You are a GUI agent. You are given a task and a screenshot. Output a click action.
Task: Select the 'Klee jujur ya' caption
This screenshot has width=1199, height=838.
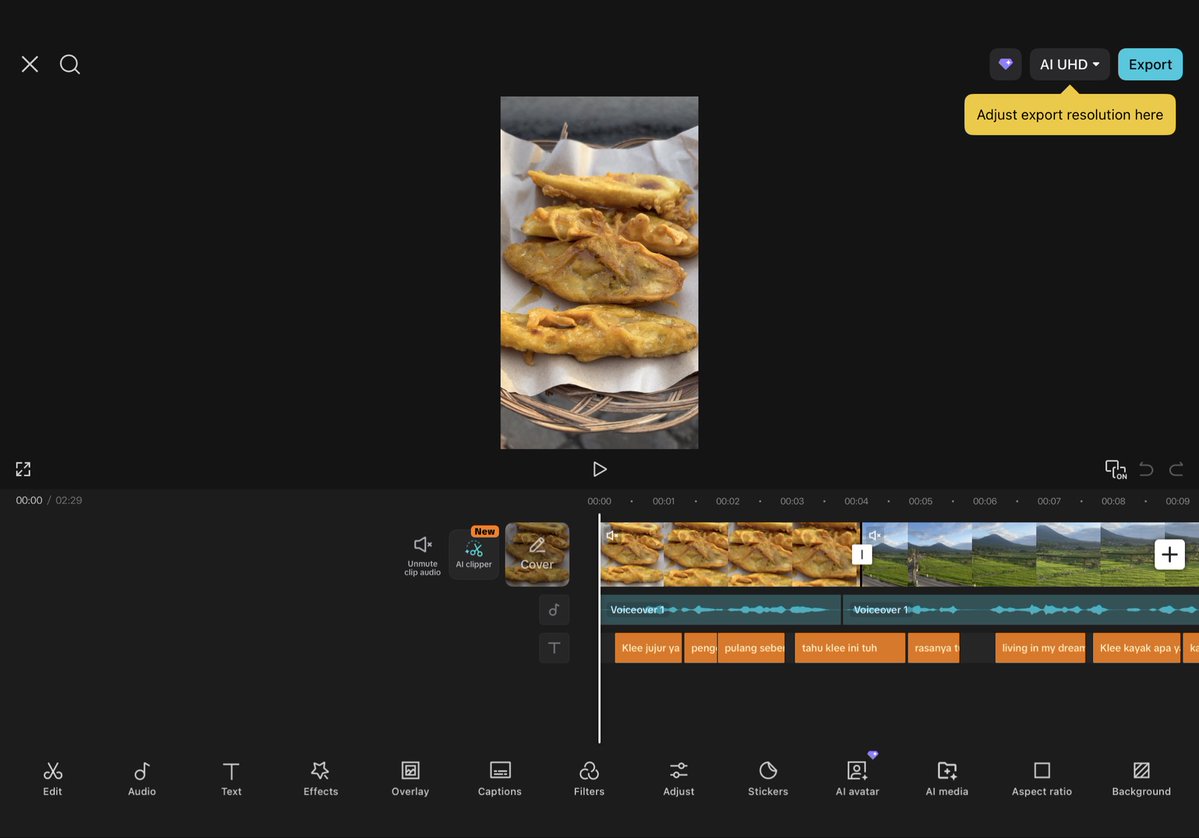click(648, 648)
